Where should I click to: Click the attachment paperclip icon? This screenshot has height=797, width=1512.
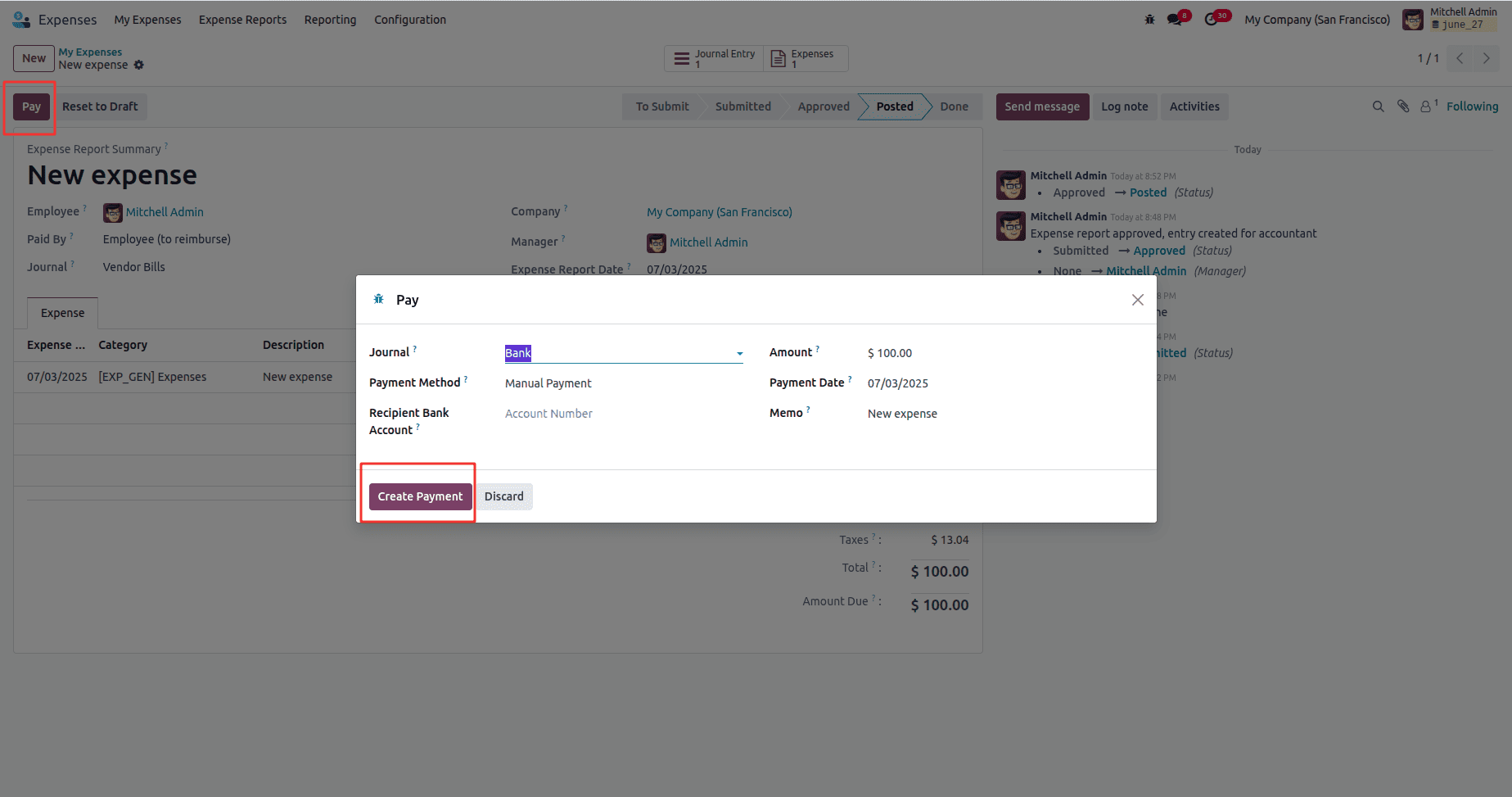click(1403, 106)
